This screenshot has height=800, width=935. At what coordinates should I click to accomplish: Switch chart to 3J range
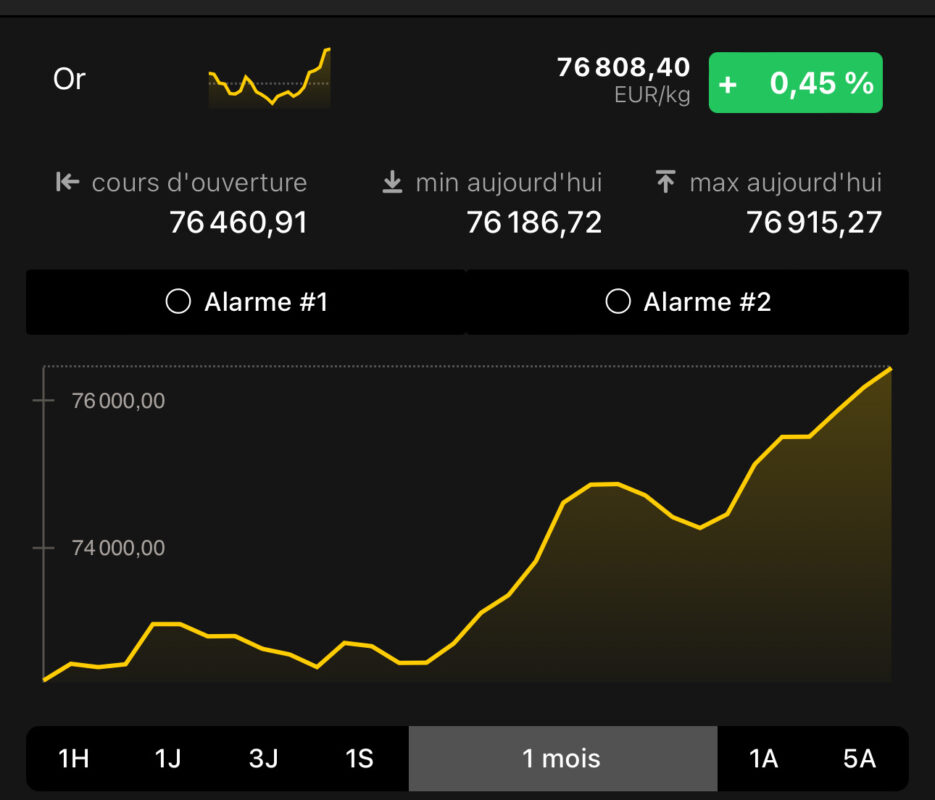tap(264, 759)
